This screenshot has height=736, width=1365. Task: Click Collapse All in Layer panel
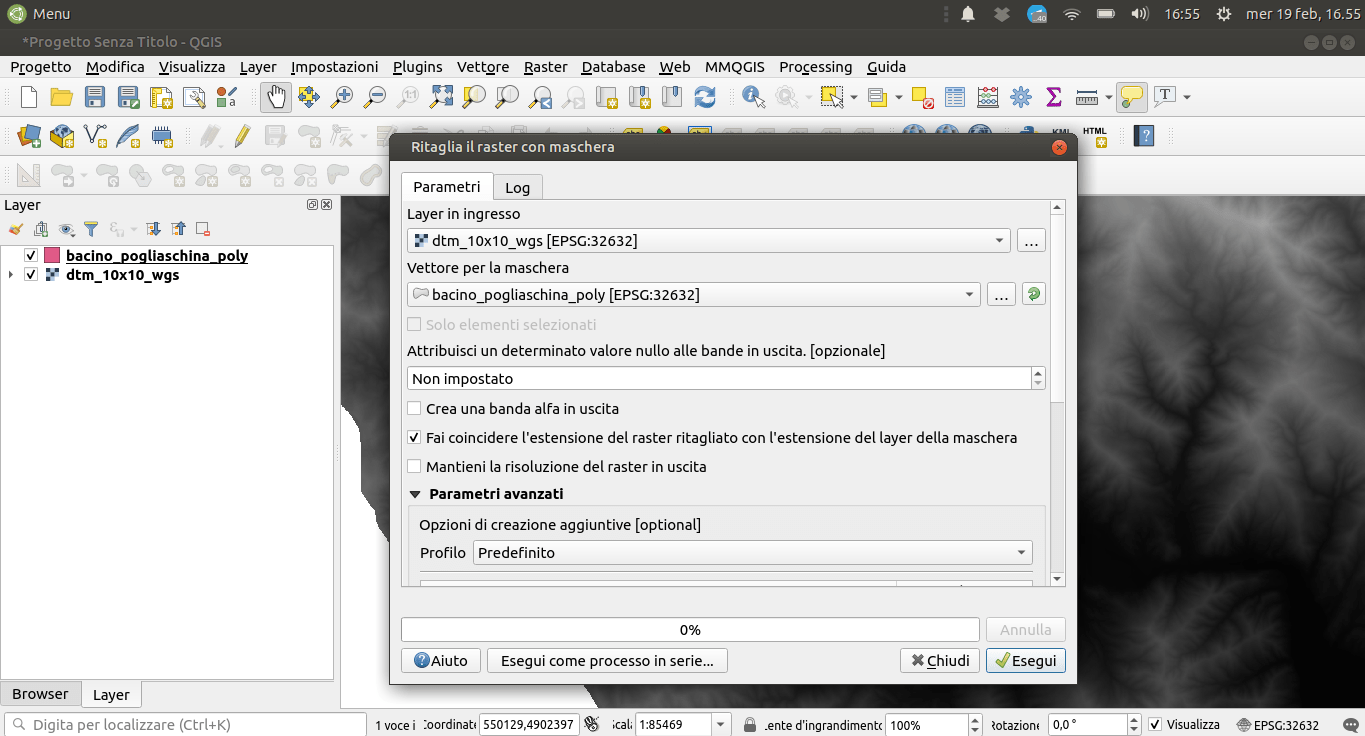[178, 229]
